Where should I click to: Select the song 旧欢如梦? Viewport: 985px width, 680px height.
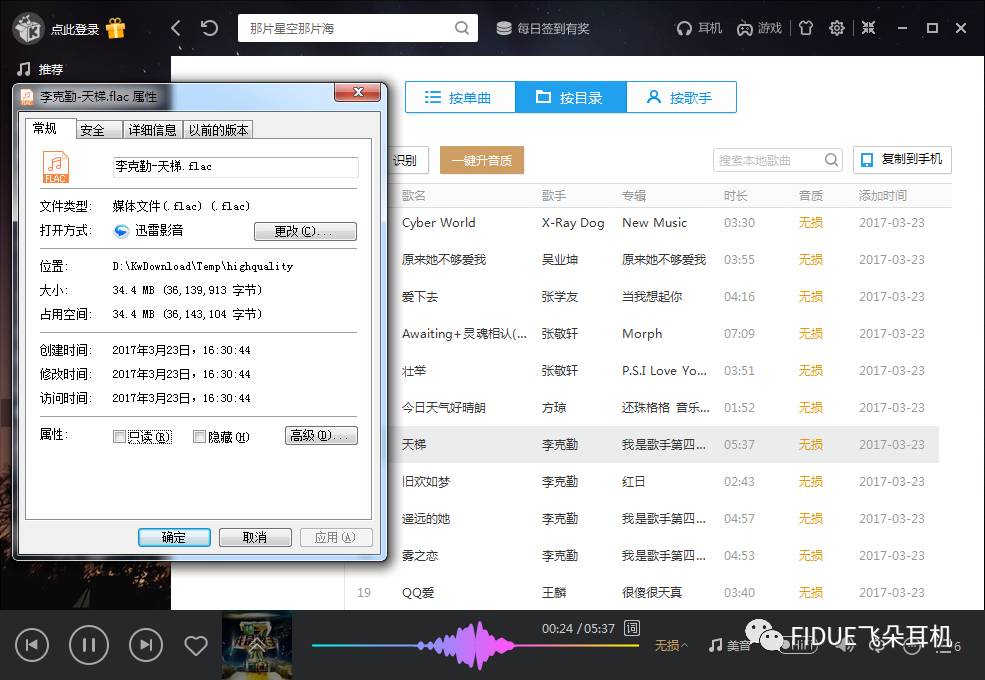(x=426, y=482)
